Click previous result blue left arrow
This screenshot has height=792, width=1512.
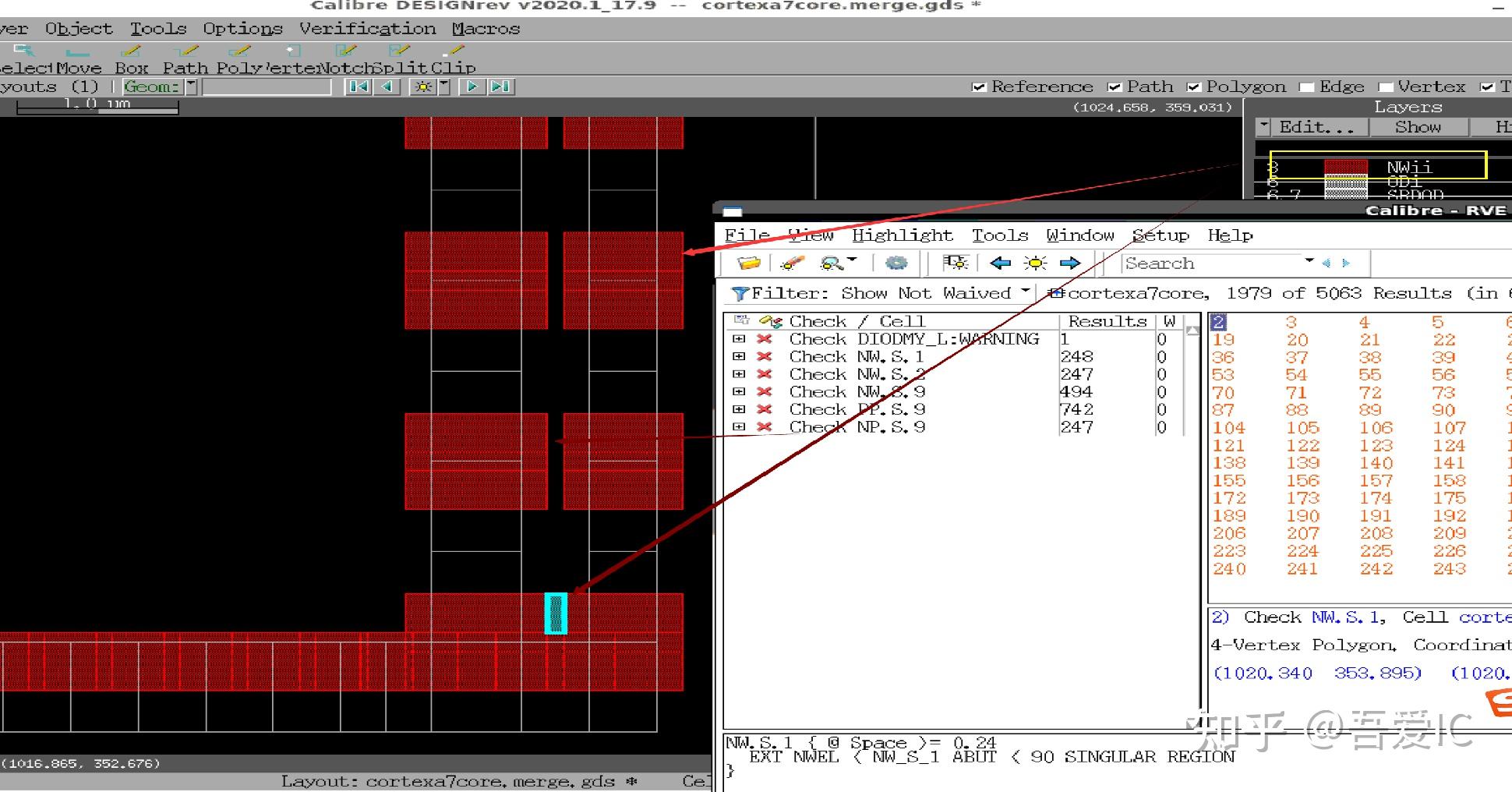coord(1000,263)
